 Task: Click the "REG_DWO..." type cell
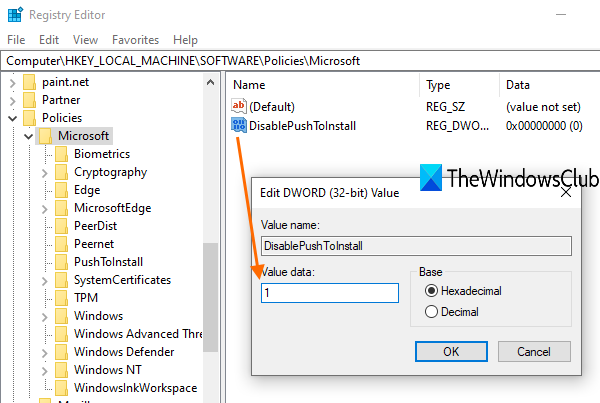pos(457,126)
